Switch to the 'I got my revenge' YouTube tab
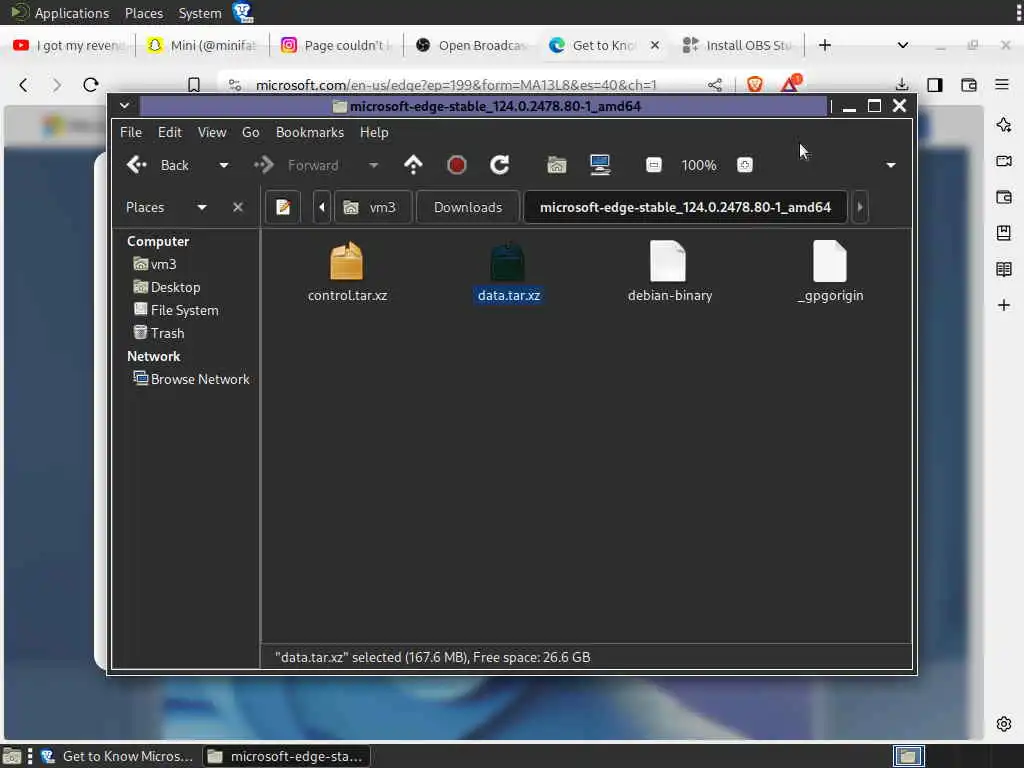1024x768 pixels. click(69, 45)
